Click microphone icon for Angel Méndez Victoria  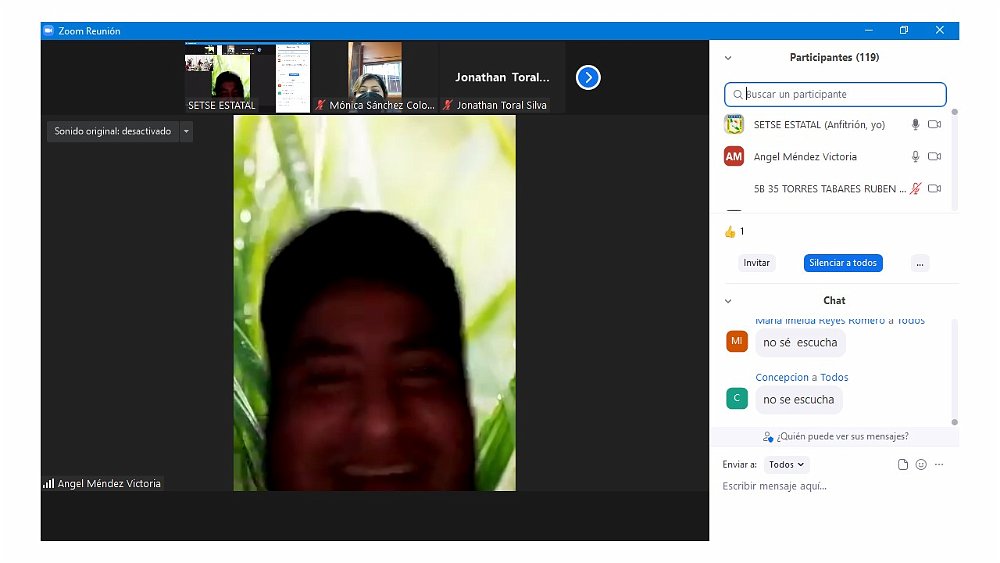click(914, 157)
